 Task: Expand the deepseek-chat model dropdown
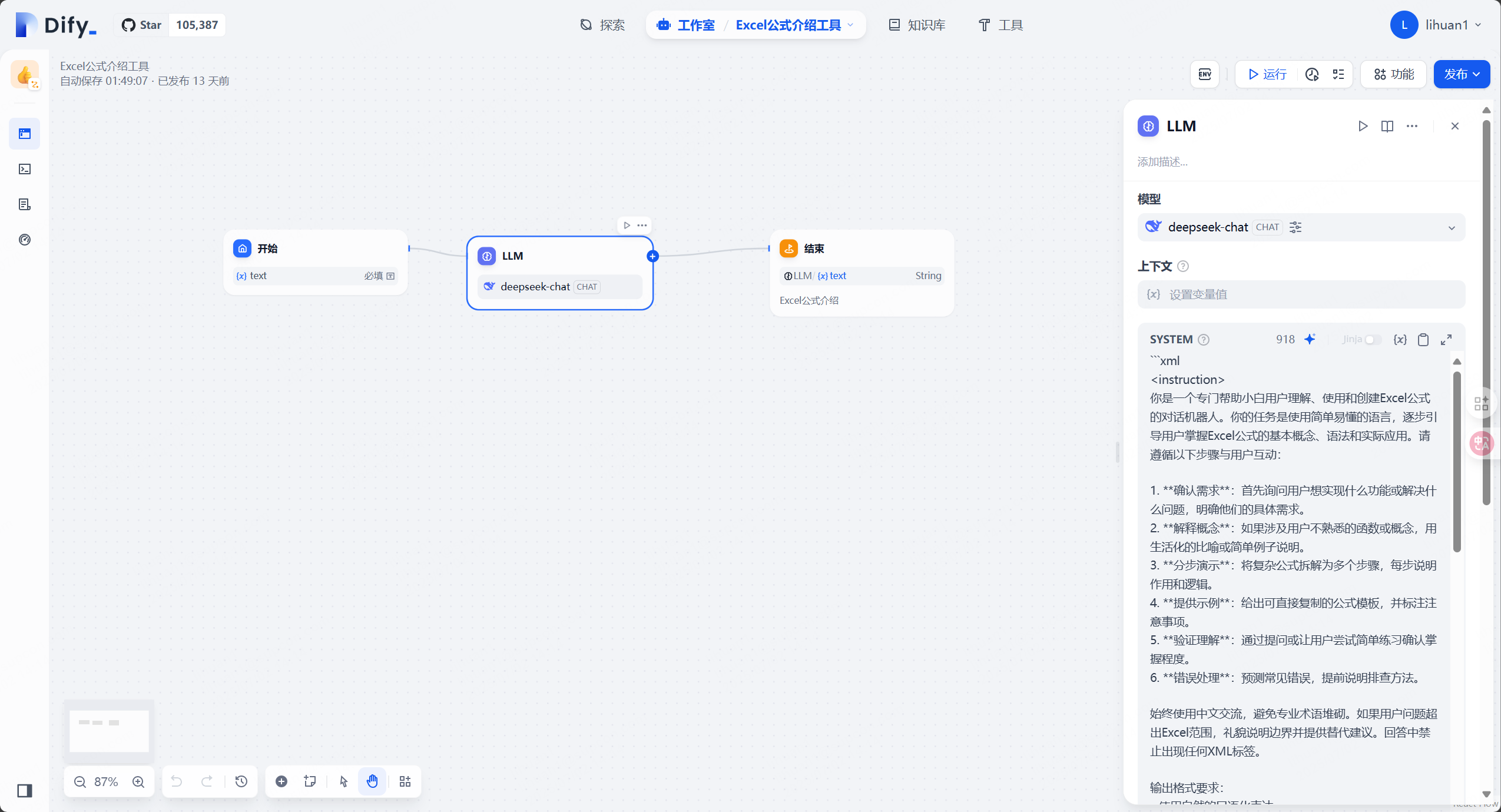click(1451, 228)
